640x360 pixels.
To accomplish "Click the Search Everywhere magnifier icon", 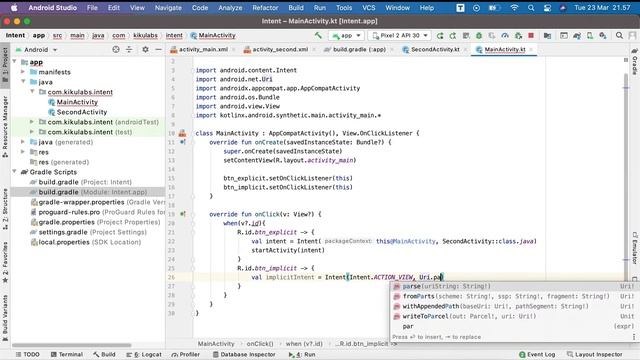I will pyautogui.click(x=619, y=36).
